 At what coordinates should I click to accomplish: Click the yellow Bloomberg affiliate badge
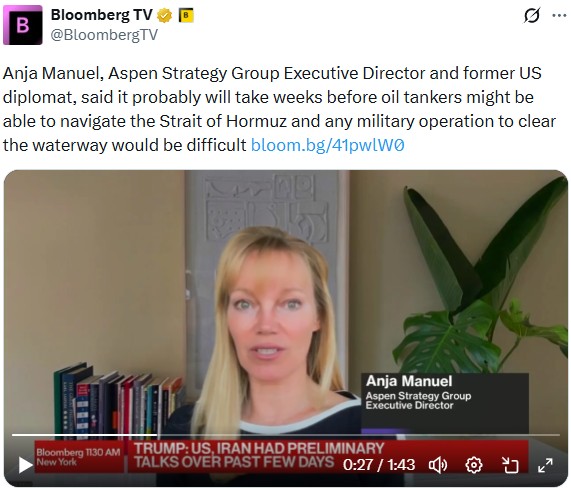186,15
